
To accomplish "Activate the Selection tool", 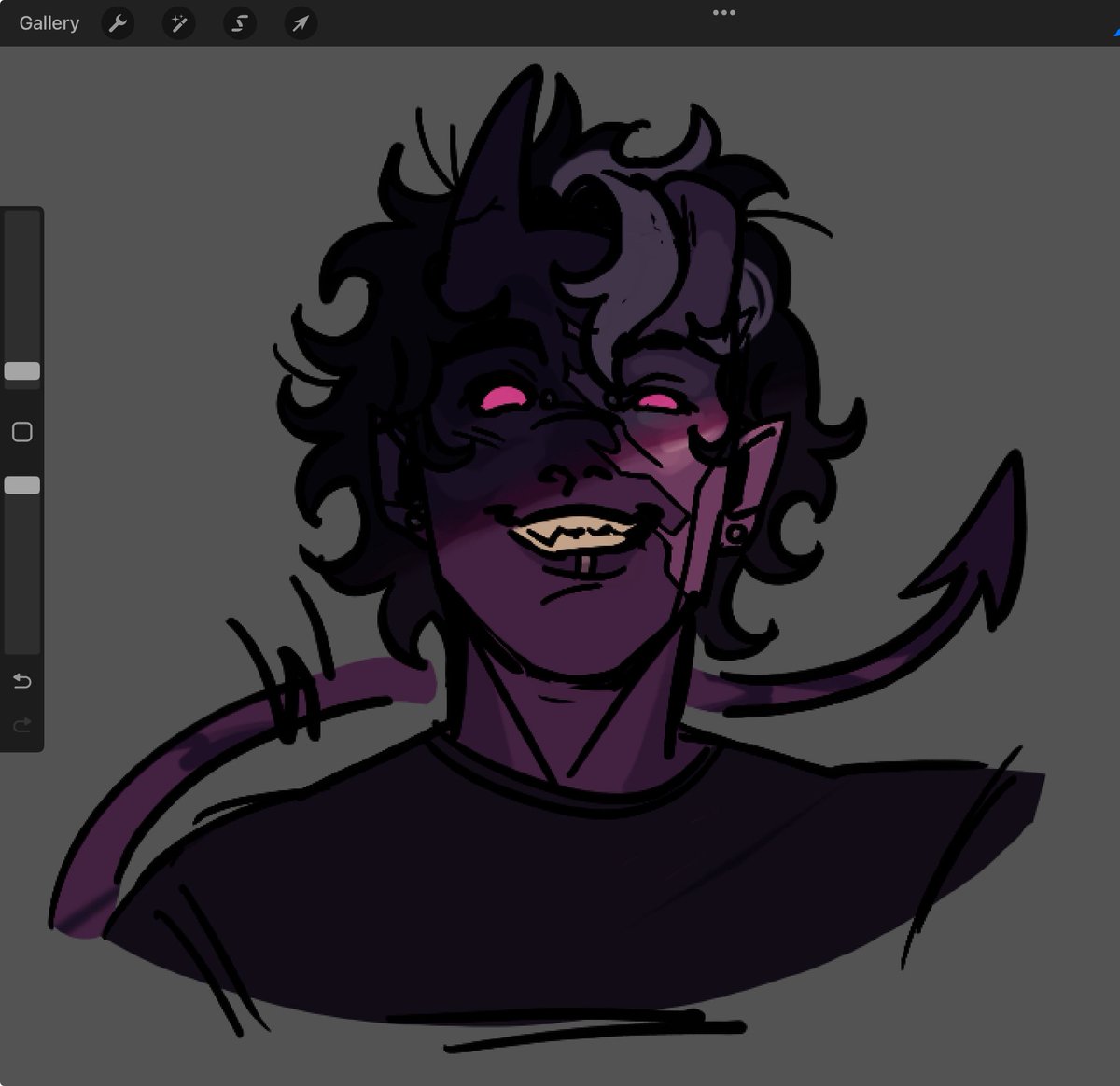I will (x=240, y=23).
